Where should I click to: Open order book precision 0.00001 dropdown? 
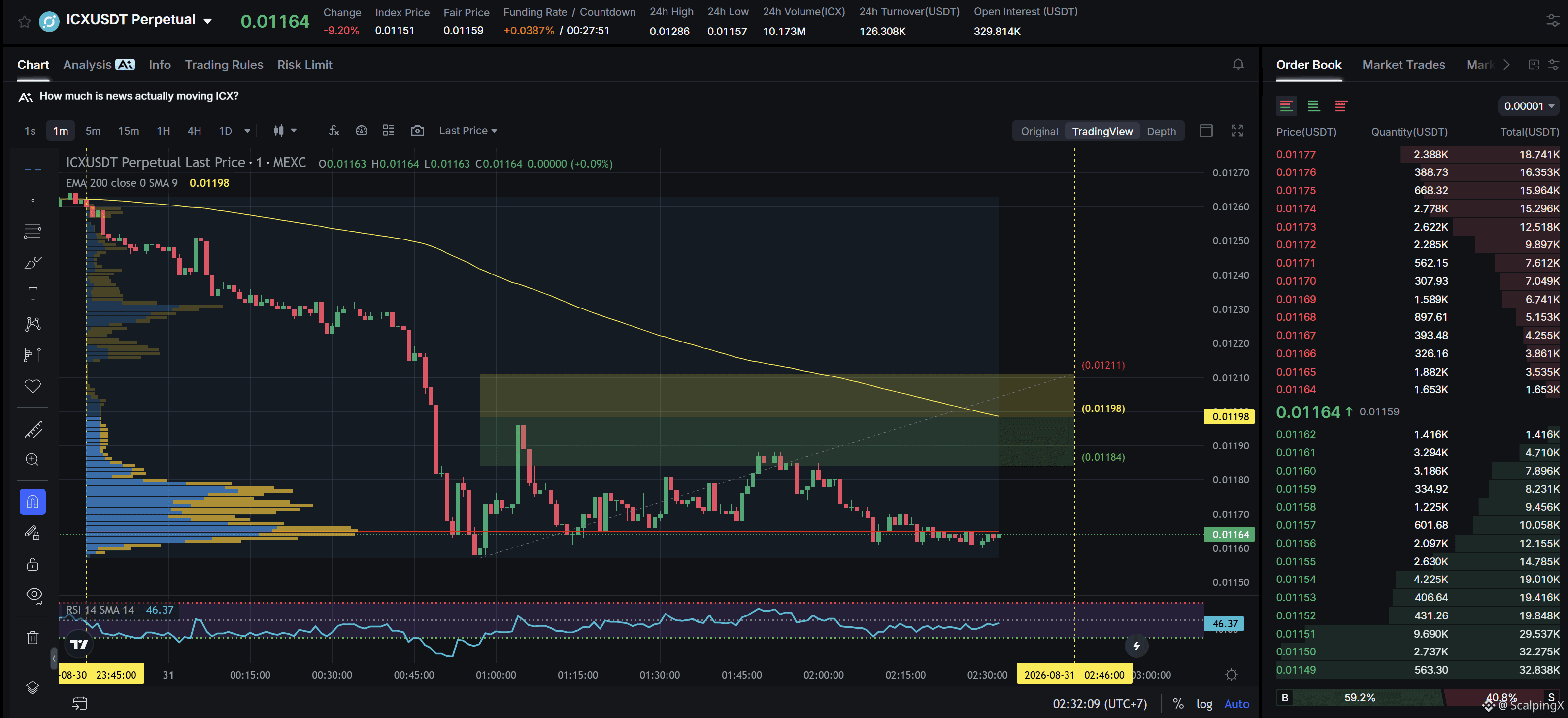[x=1529, y=106]
